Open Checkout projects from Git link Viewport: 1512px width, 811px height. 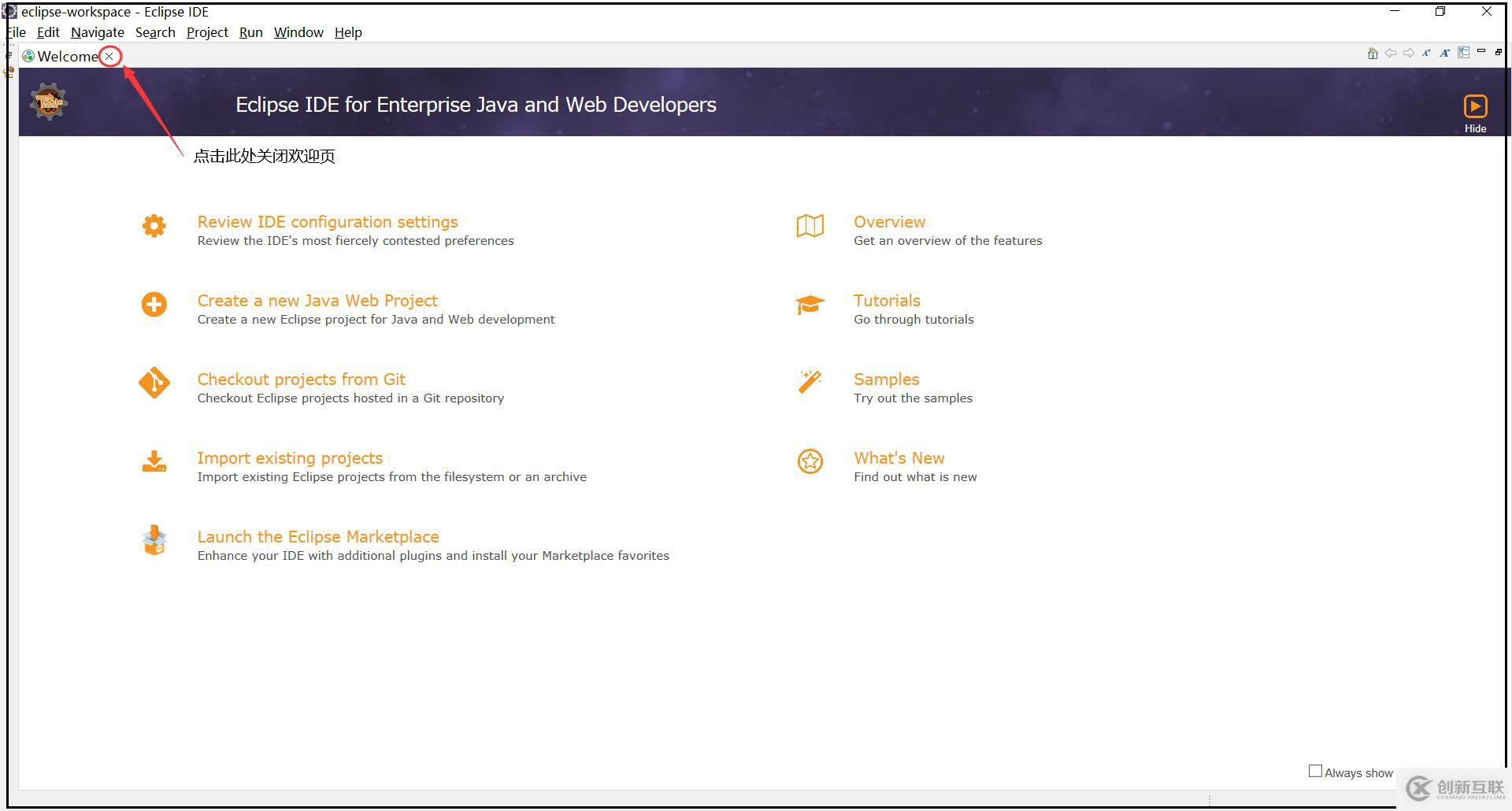pos(302,380)
